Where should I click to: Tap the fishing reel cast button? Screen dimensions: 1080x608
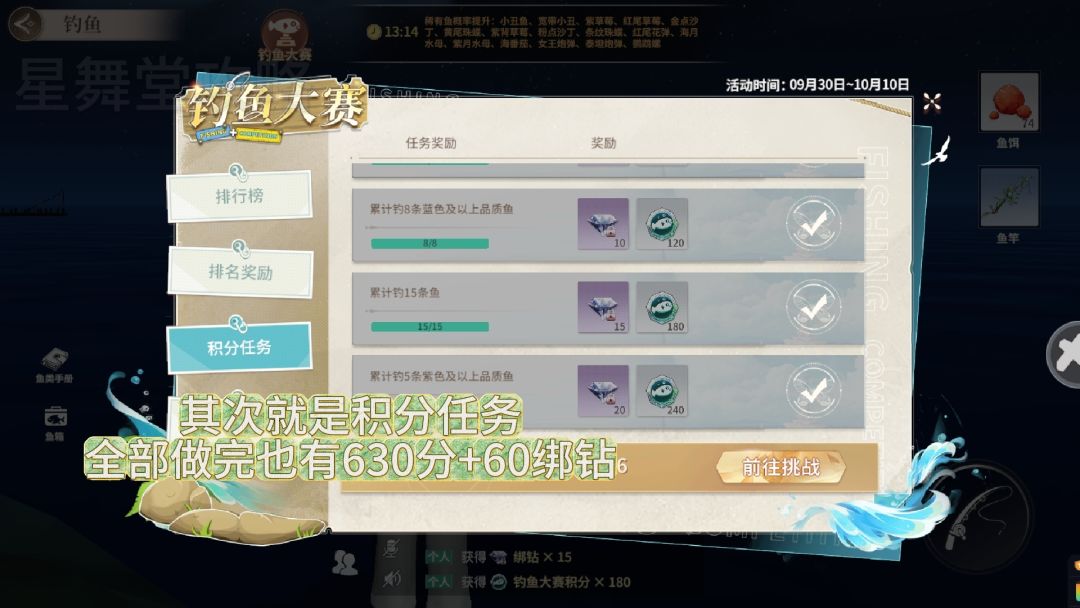tap(978, 516)
